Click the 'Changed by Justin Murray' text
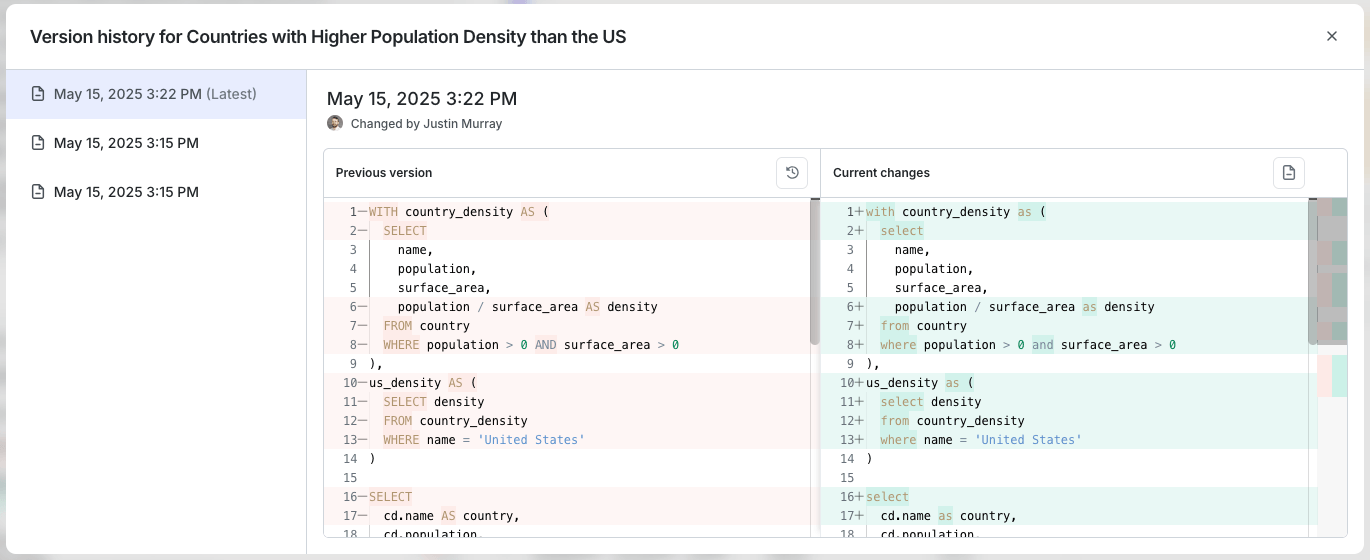 point(426,124)
